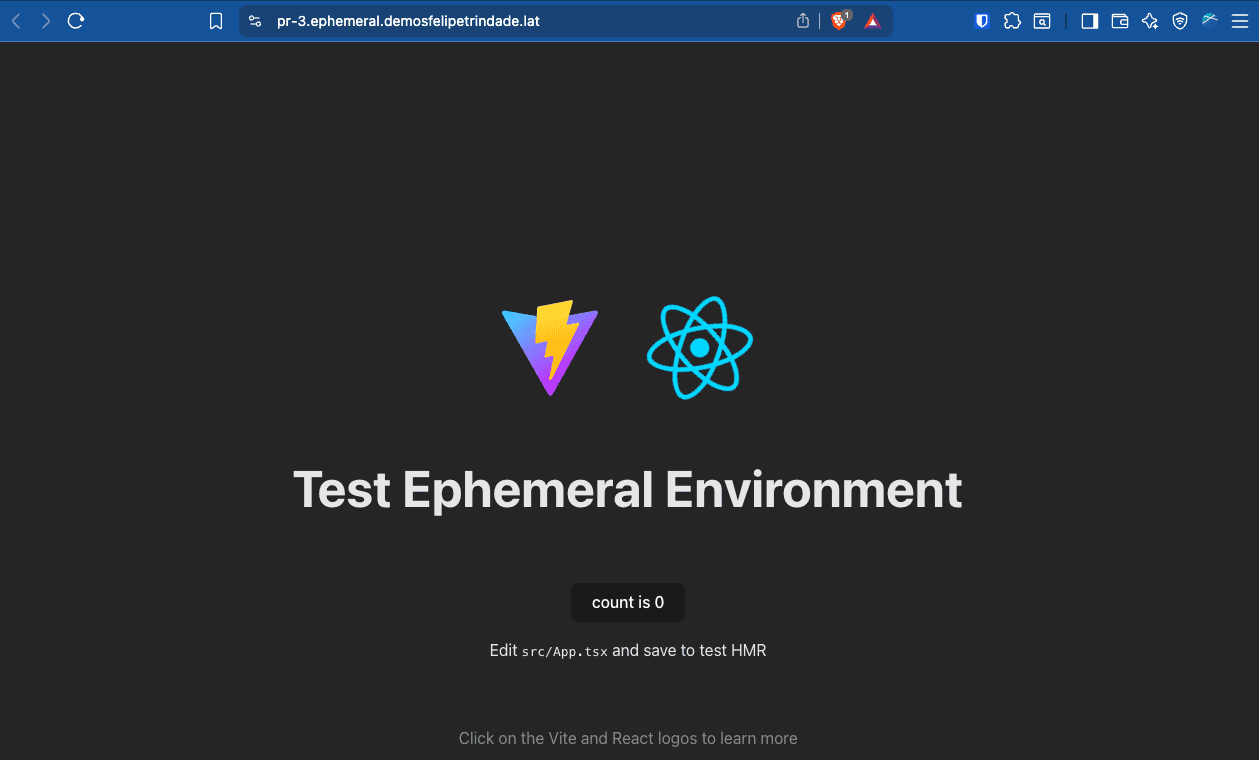Bookmark this page
The height and width of the screenshot is (760, 1259).
(216, 21)
